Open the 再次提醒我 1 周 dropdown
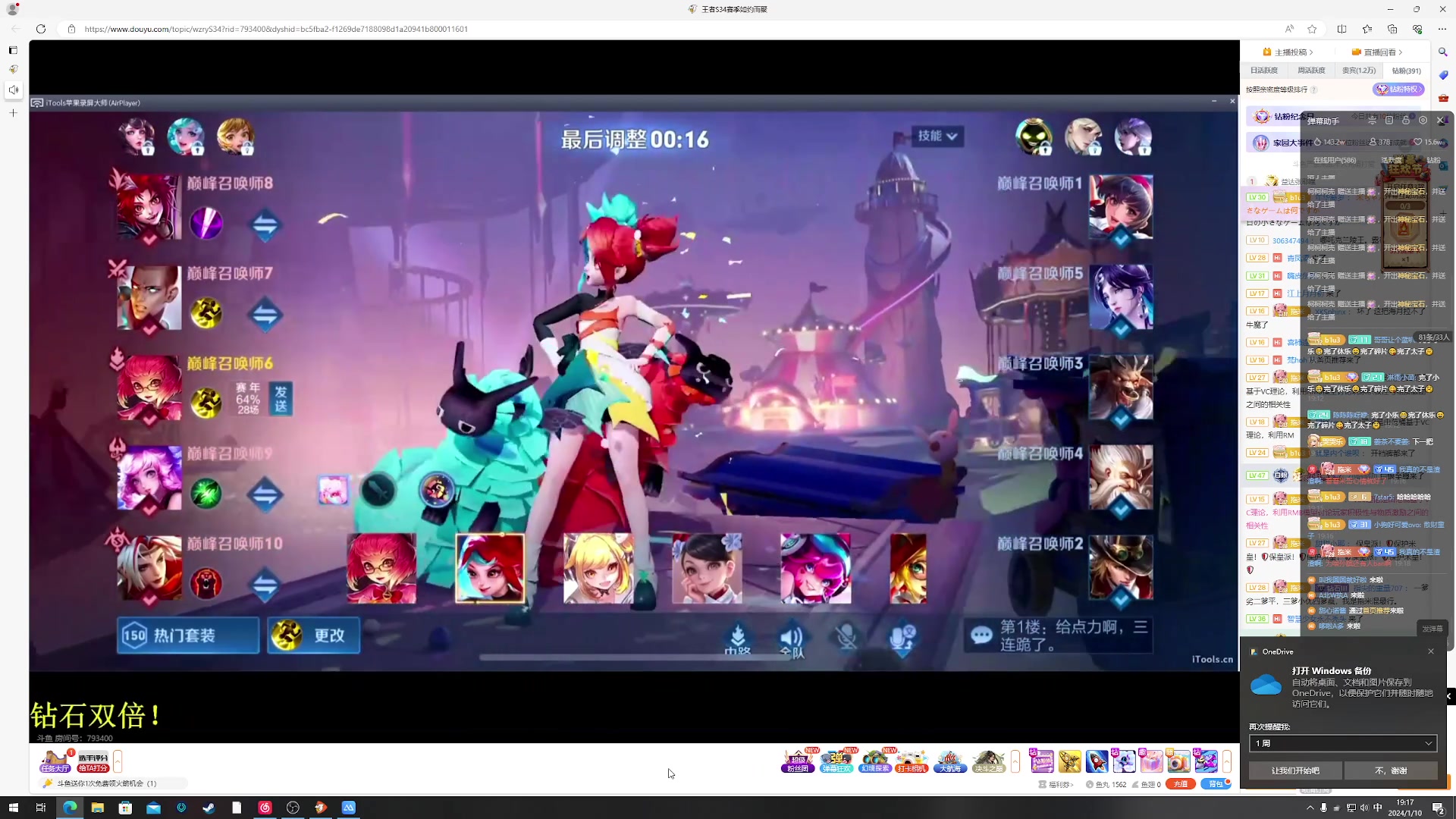The width and height of the screenshot is (1456, 819). pyautogui.click(x=1342, y=743)
